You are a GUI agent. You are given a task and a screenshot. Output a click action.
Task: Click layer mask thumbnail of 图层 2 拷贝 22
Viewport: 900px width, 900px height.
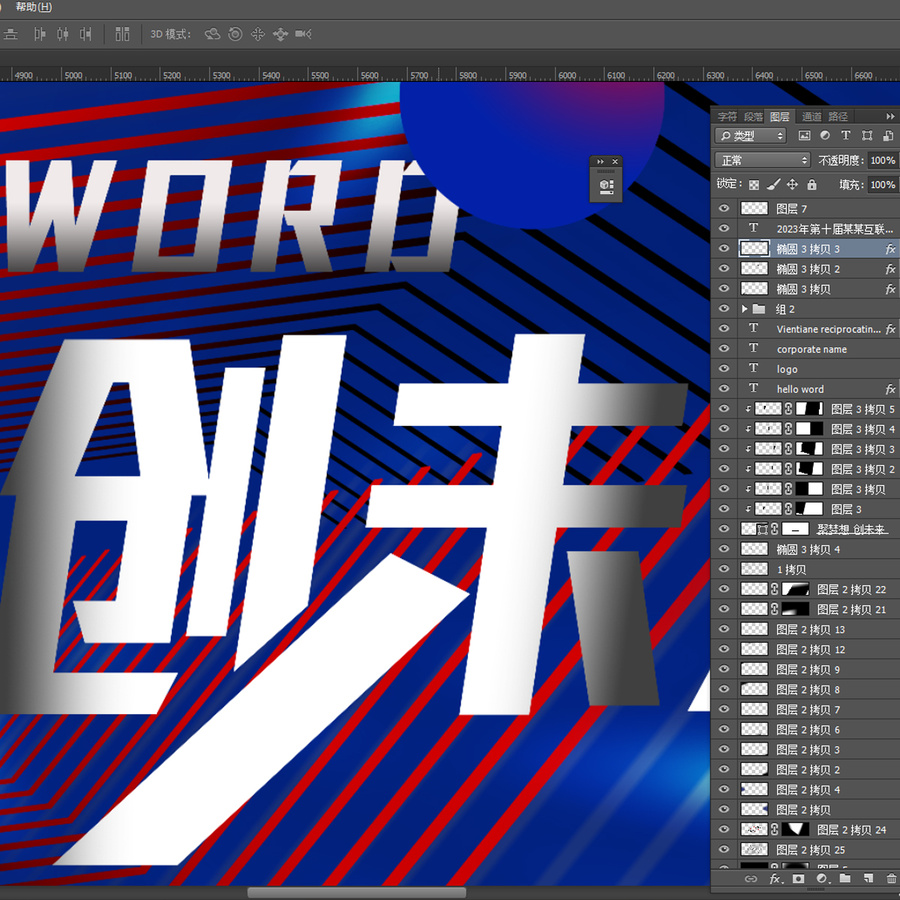[796, 589]
